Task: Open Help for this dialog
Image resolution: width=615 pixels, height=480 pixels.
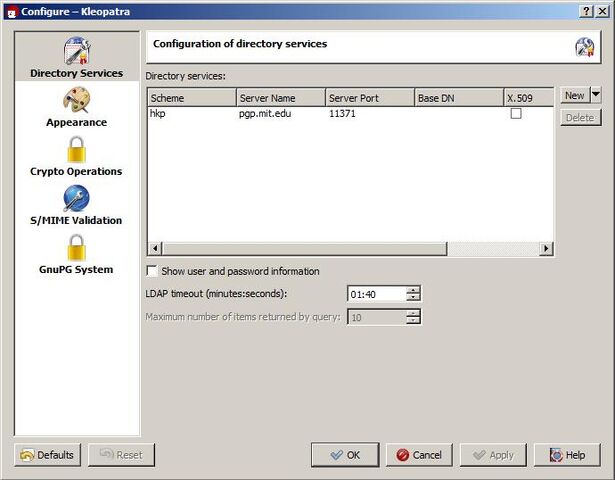Action: pos(567,455)
